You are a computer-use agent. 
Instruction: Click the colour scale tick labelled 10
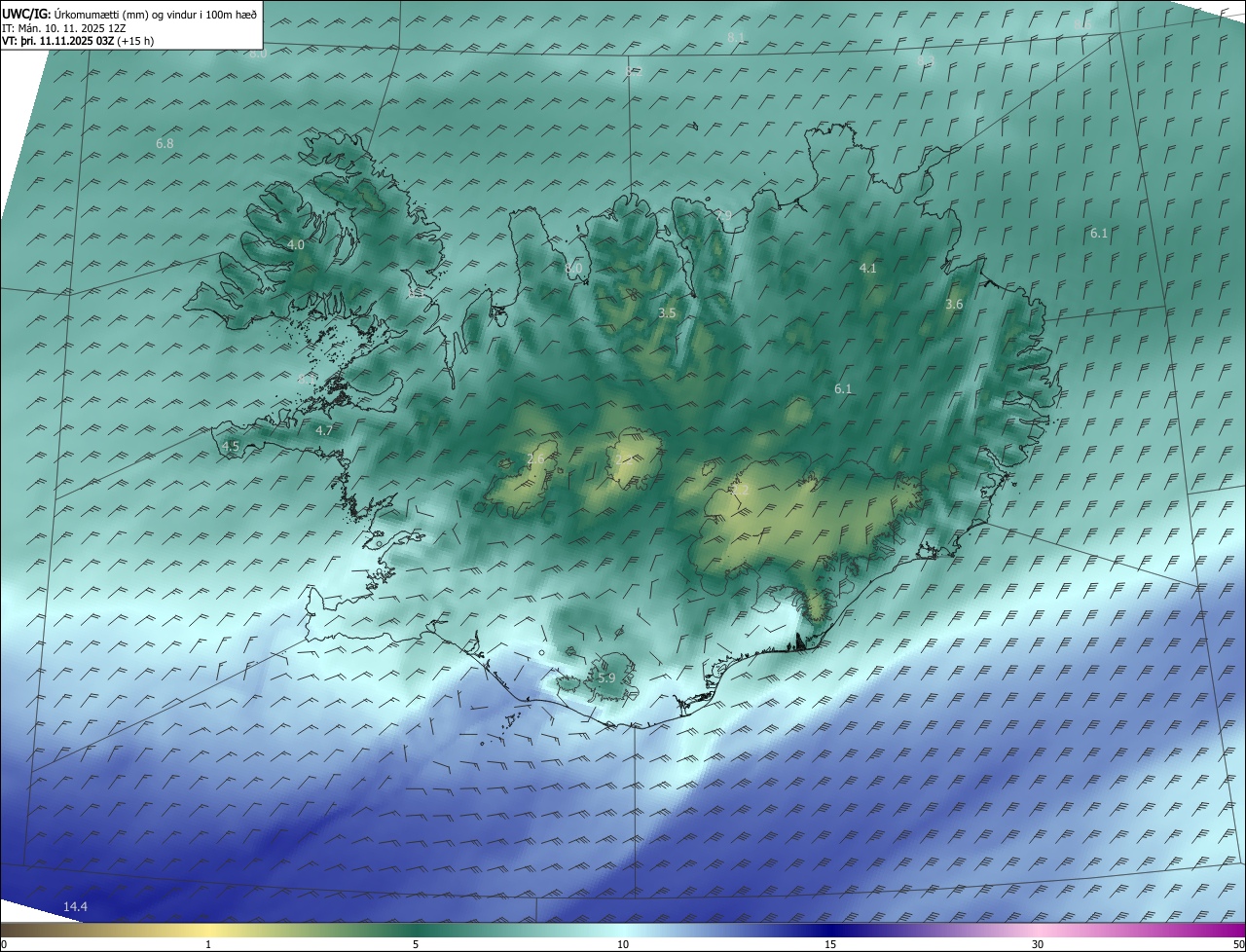(623, 944)
